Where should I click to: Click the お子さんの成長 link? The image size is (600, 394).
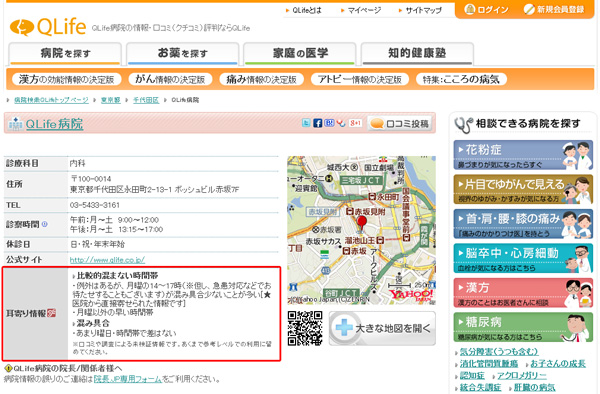[x=558, y=363]
